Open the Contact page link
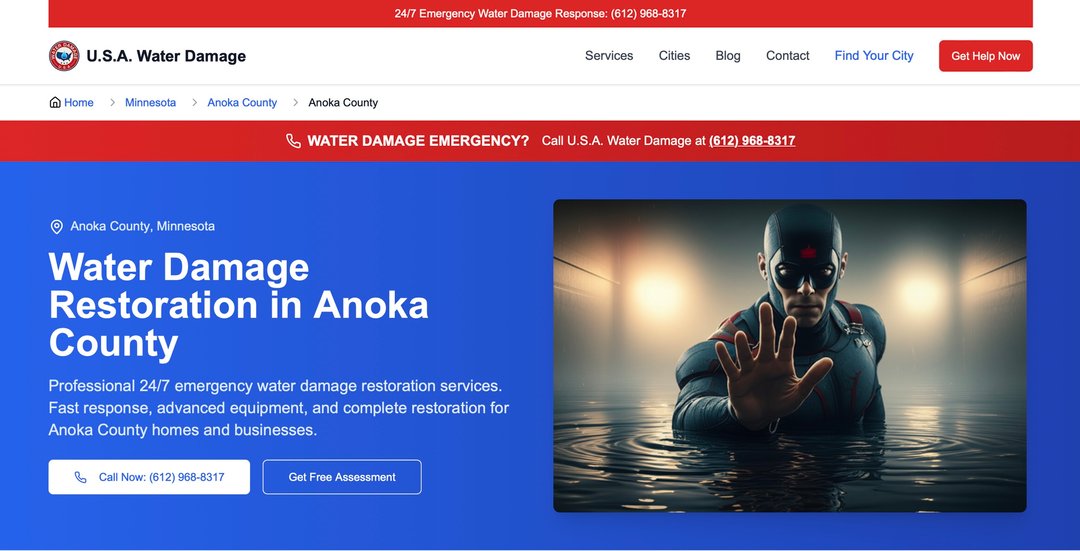 coord(788,56)
